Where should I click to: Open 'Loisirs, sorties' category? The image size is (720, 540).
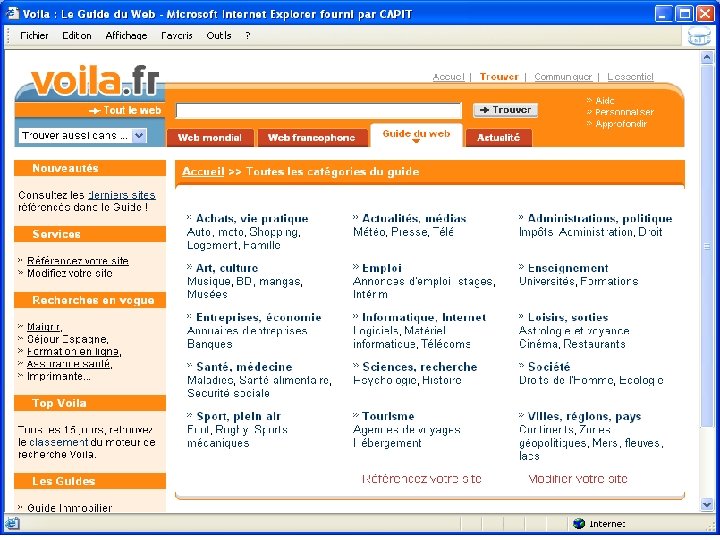point(568,318)
